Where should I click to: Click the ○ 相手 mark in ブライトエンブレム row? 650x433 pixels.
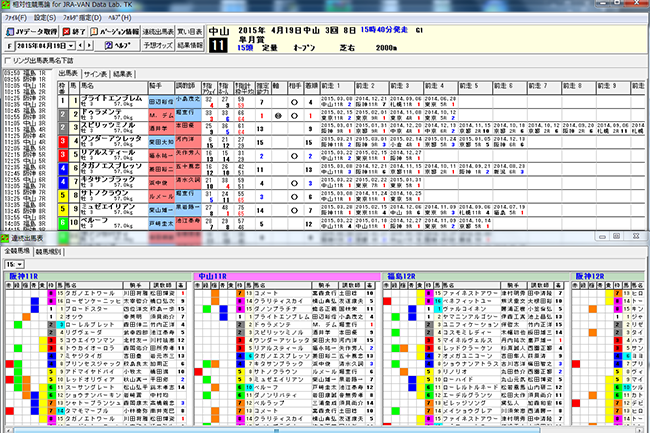[x=294, y=102]
